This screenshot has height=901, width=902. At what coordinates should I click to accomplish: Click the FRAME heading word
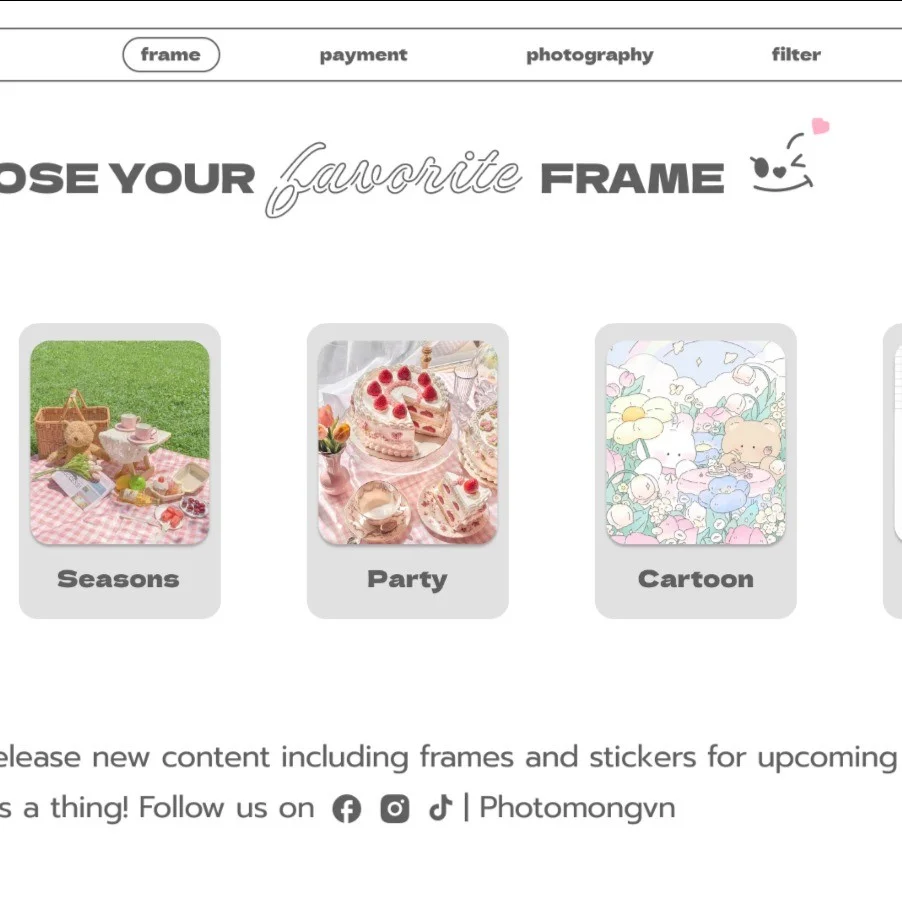(632, 178)
